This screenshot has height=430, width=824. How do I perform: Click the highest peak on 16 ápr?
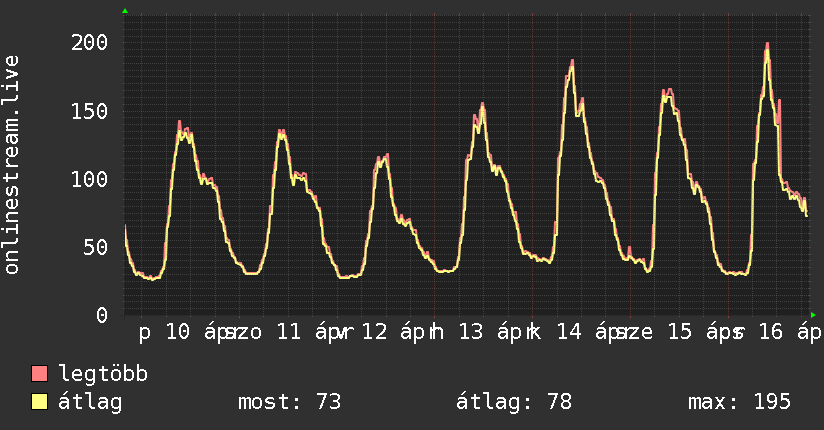pos(767,44)
